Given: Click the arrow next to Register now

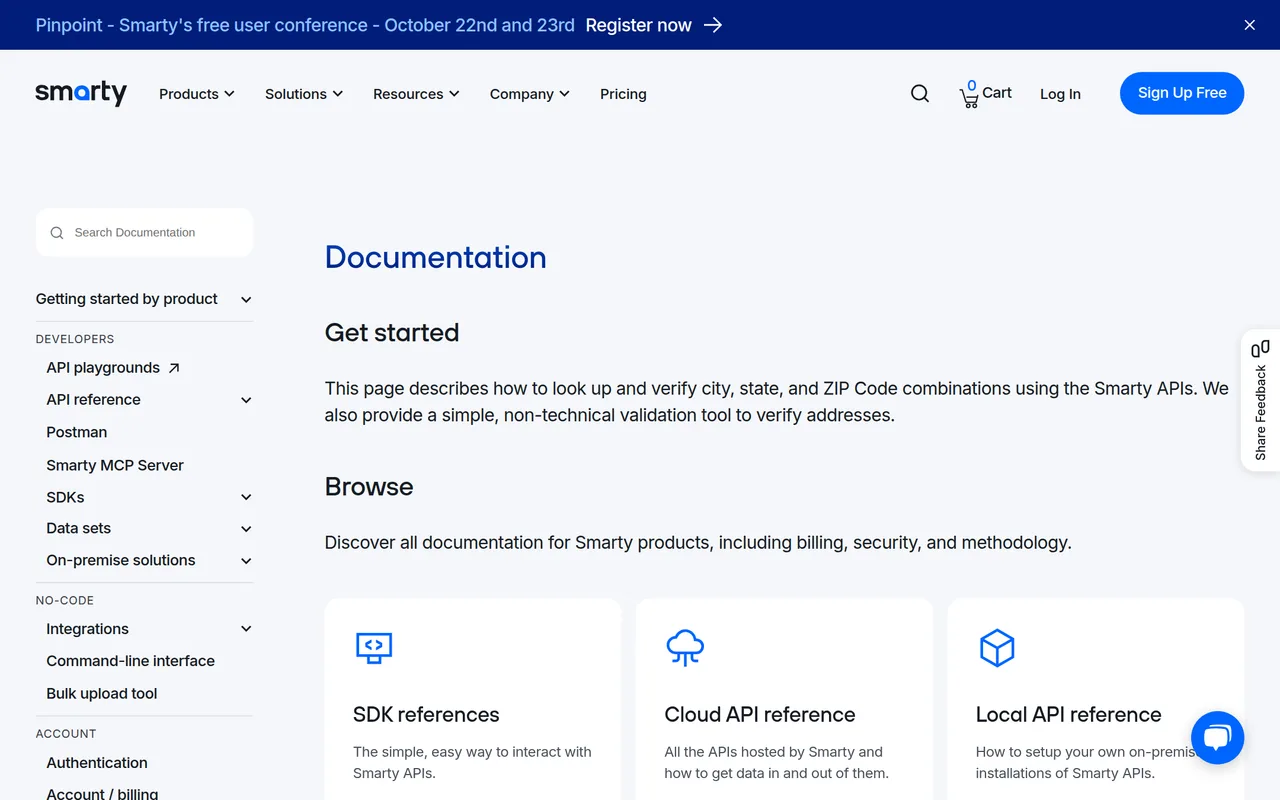Looking at the screenshot, I should 713,25.
